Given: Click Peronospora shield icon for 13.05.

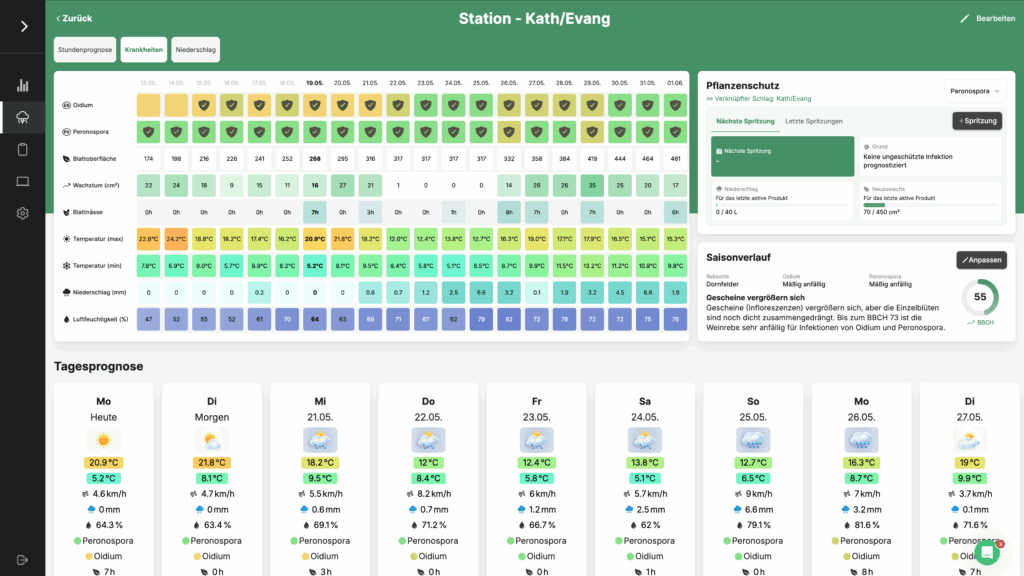Looking at the screenshot, I should (x=148, y=131).
